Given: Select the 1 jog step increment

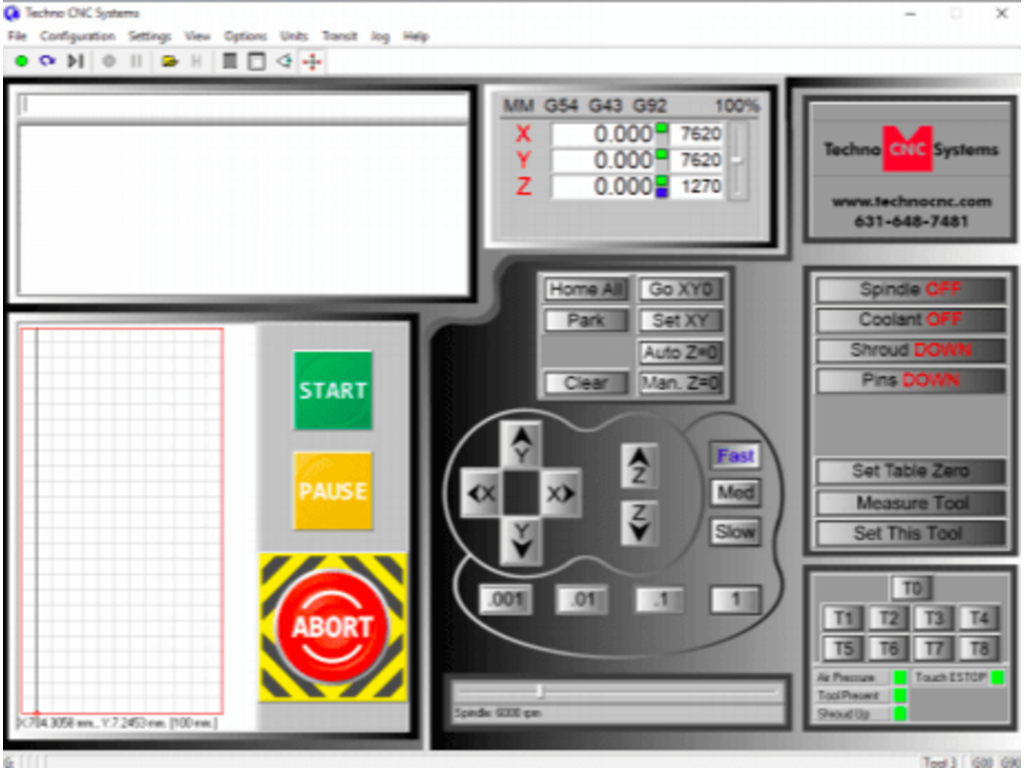Looking at the screenshot, I should pos(735,600).
